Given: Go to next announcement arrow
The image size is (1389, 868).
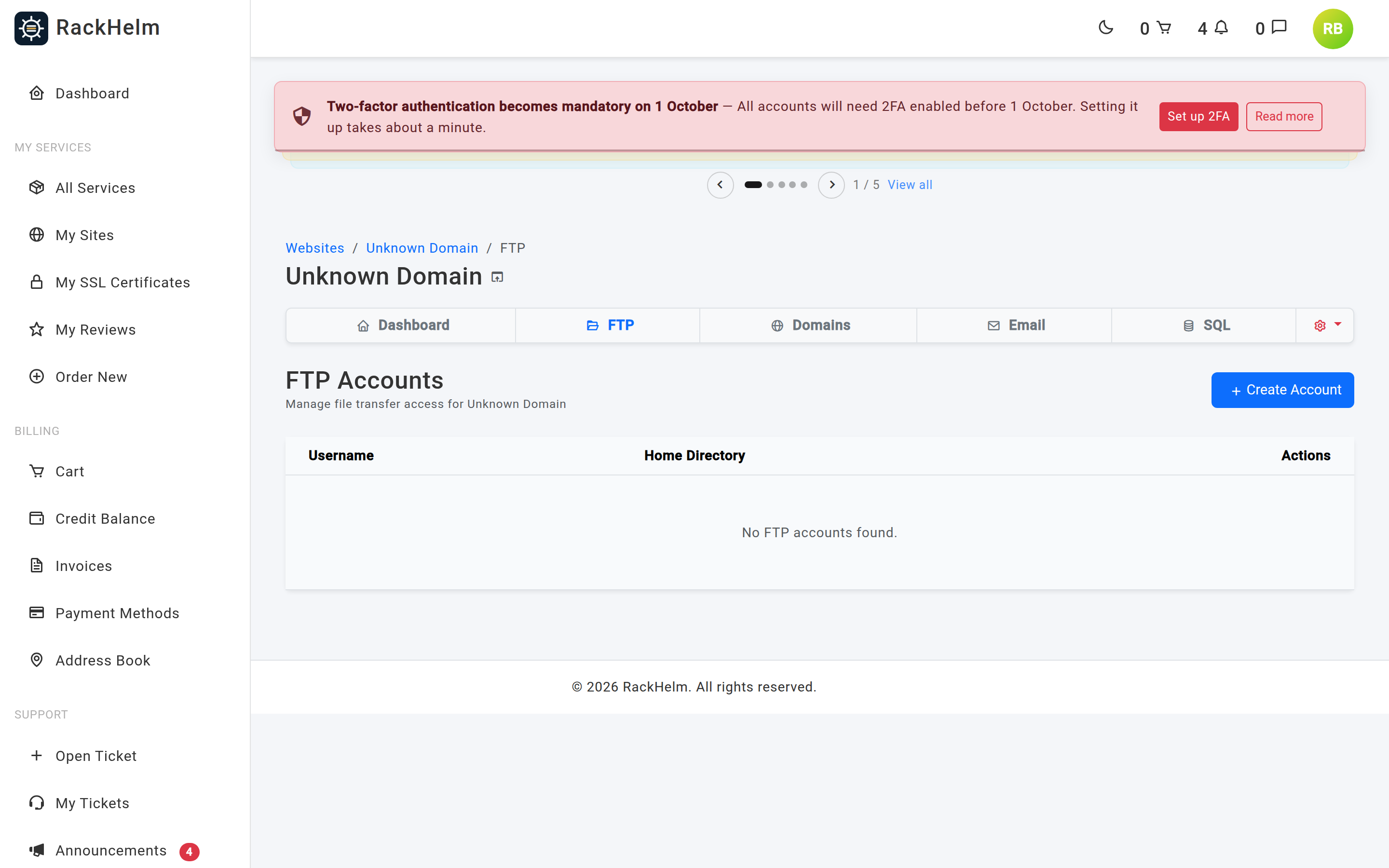Looking at the screenshot, I should 831,185.
